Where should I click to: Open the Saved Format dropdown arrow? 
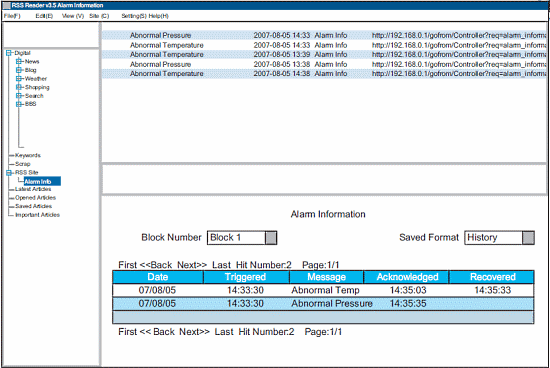tap(528, 238)
